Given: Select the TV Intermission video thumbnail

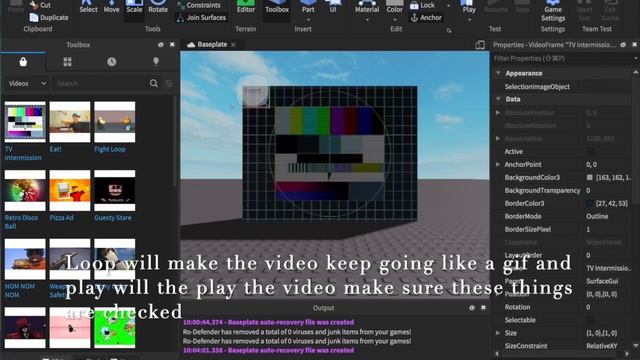Looking at the screenshot, I should pos(25,122).
